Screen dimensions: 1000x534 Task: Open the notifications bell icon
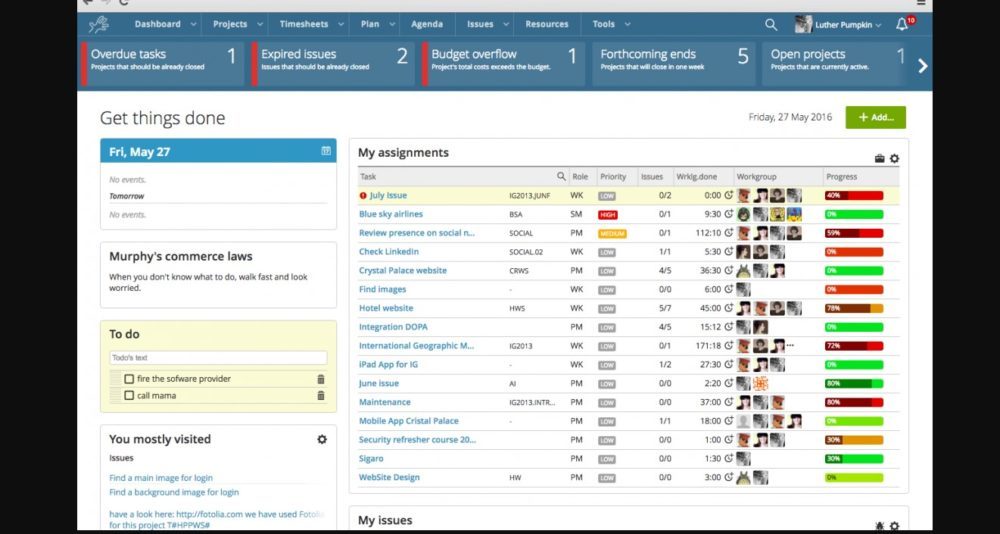pos(902,25)
